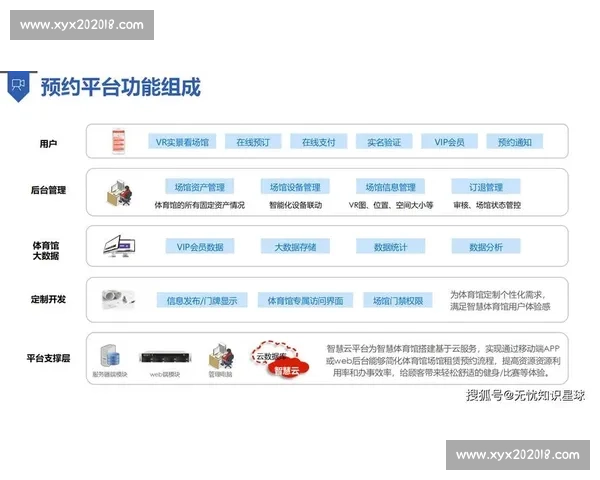Open the 场馆资产管理 box
The height and width of the screenshot is (480, 600).
199,187
